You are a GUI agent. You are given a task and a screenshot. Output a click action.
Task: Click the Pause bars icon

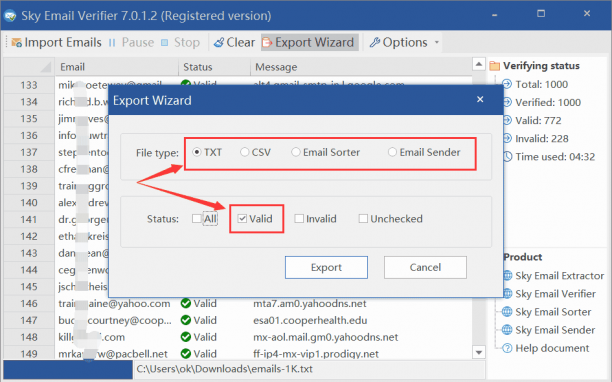pyautogui.click(x=112, y=43)
